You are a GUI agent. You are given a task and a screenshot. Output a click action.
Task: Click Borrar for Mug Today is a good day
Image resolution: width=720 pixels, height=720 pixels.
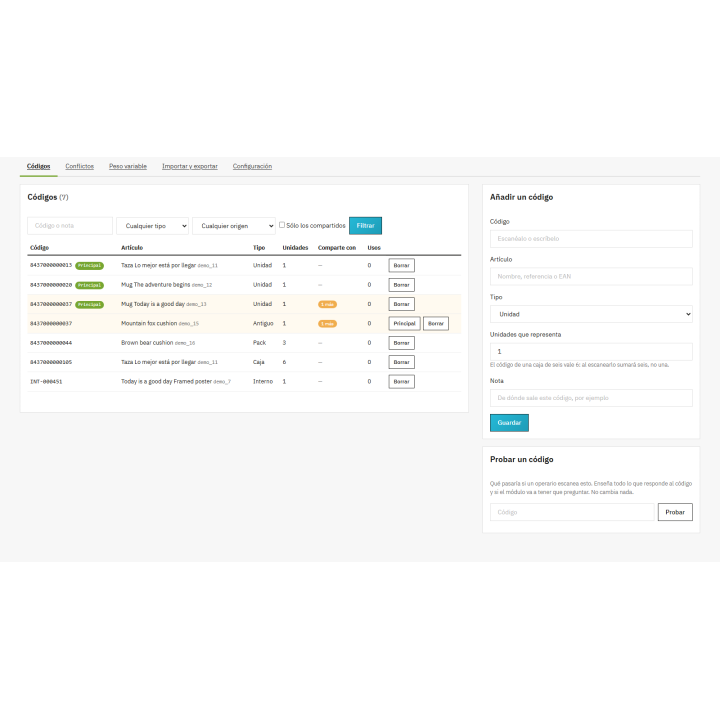click(x=401, y=304)
